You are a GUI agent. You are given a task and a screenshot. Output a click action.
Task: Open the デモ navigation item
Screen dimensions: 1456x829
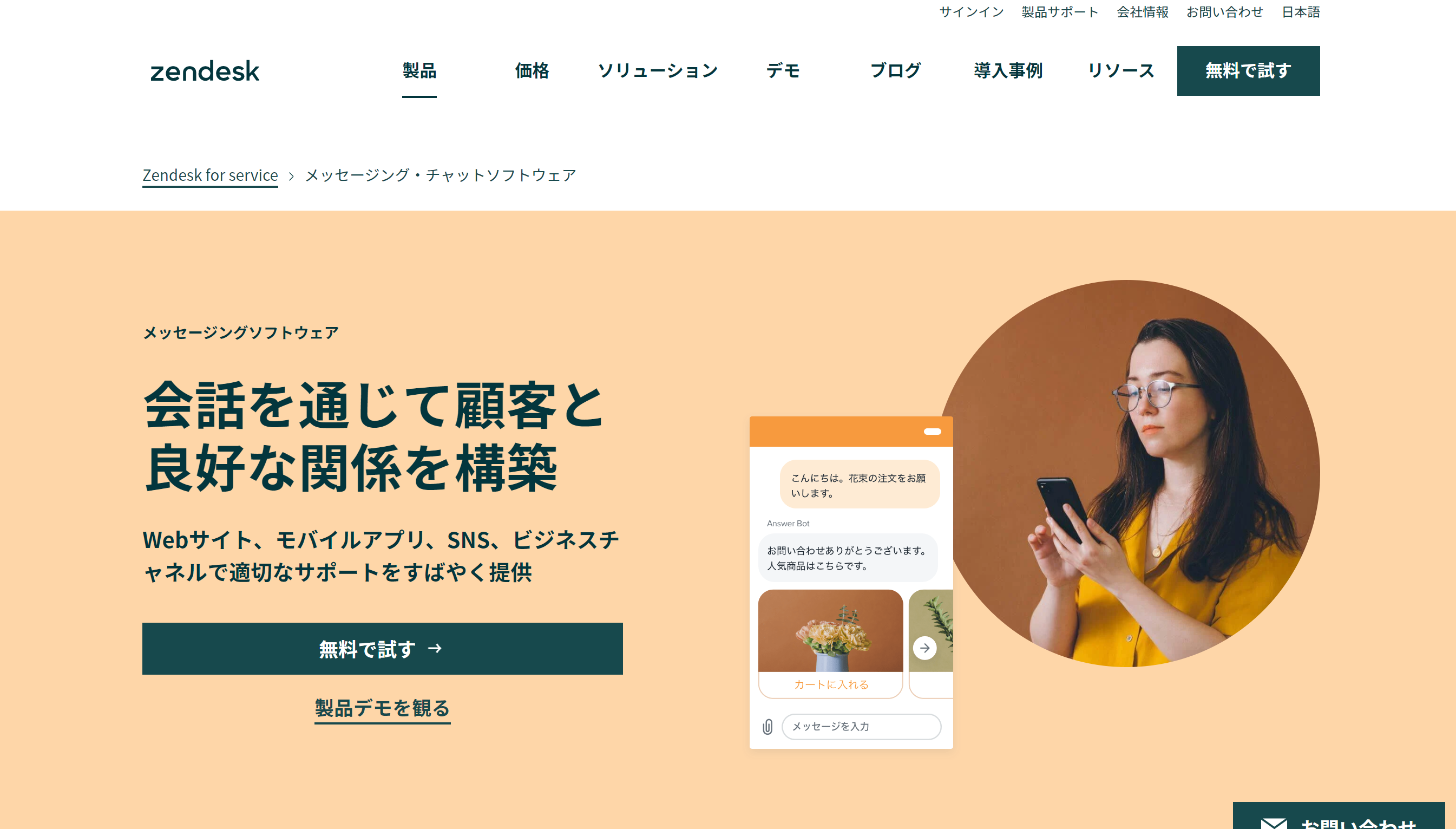coord(783,70)
